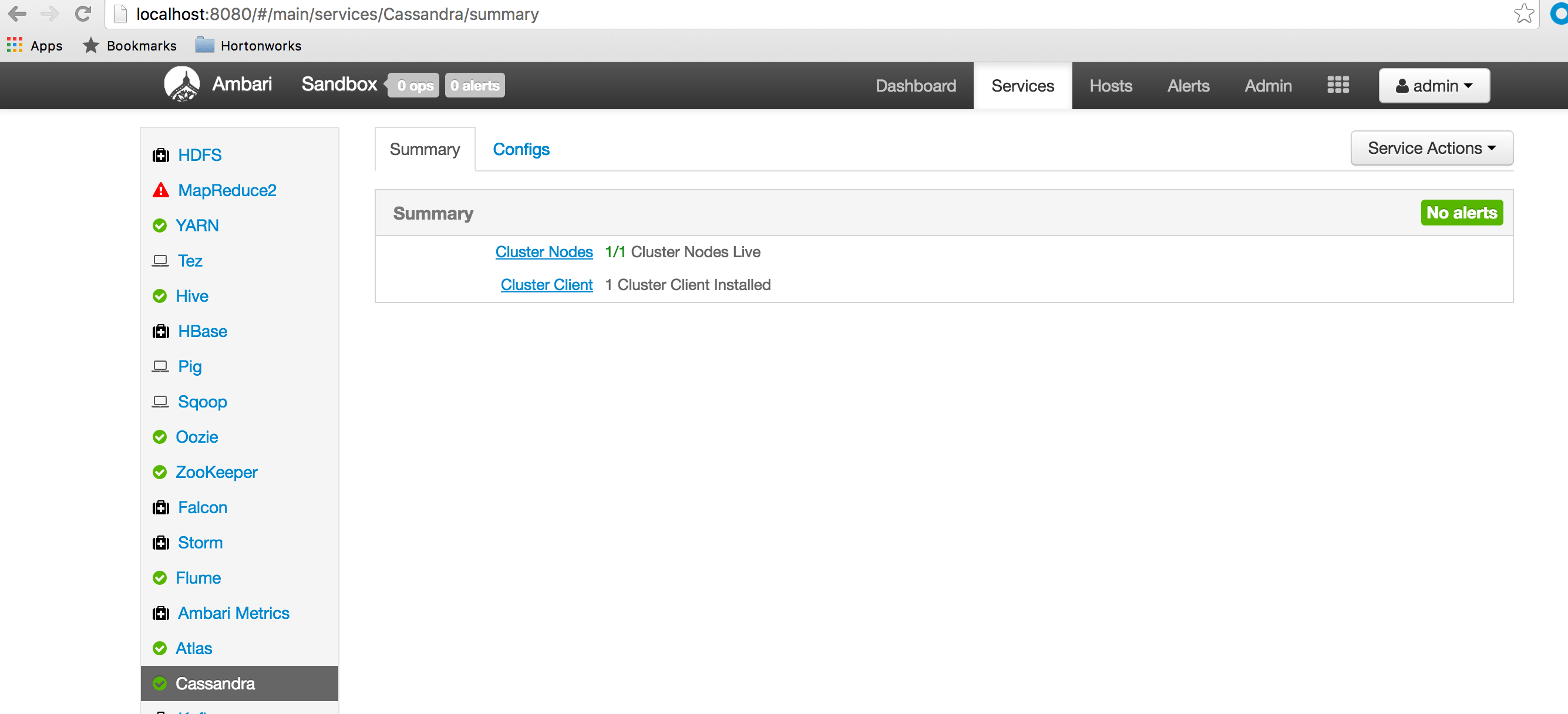Select Hive in the services sidebar

191,296
